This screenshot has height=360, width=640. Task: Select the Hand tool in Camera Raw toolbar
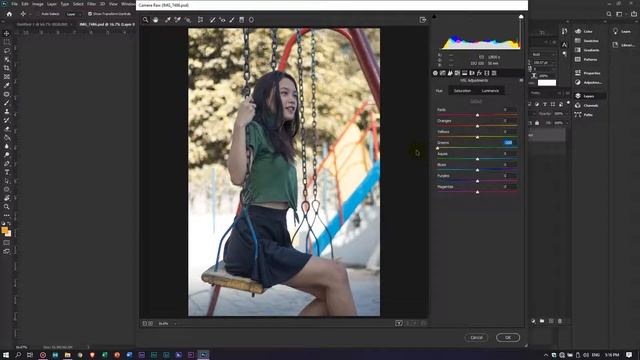156,20
